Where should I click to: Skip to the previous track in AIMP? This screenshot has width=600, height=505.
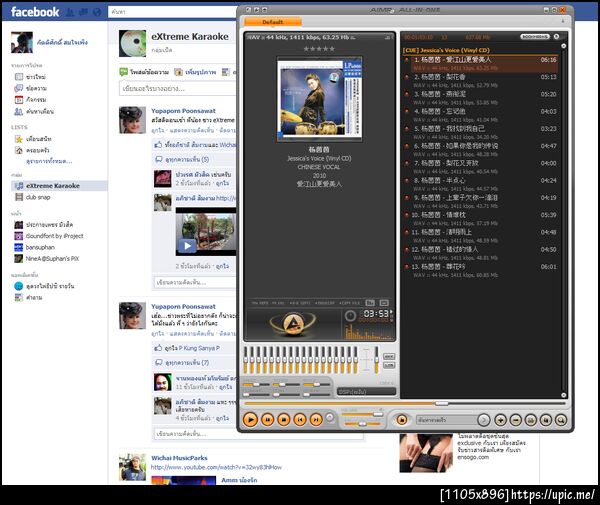point(300,420)
